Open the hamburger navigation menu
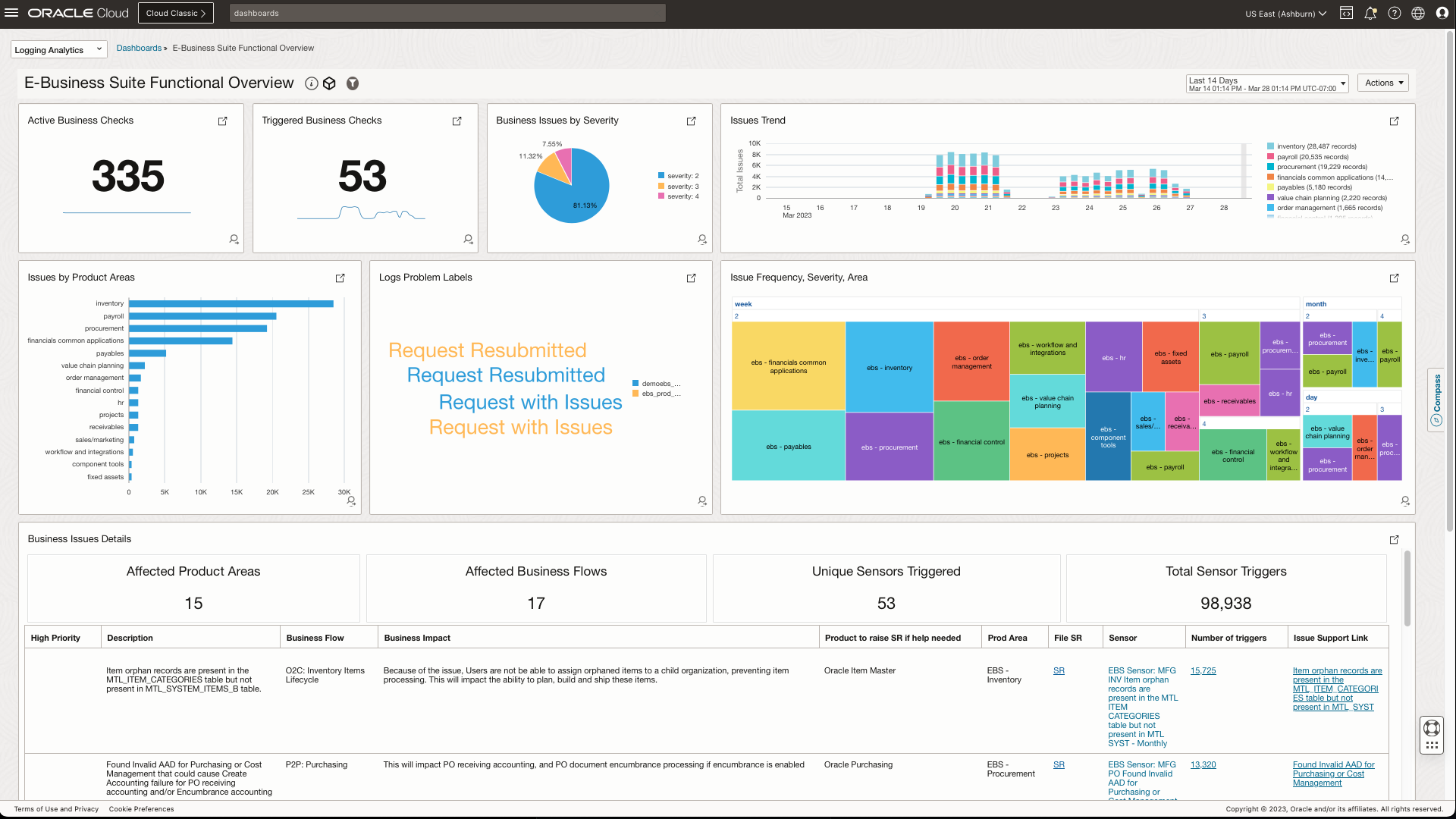1456x819 pixels. click(11, 13)
